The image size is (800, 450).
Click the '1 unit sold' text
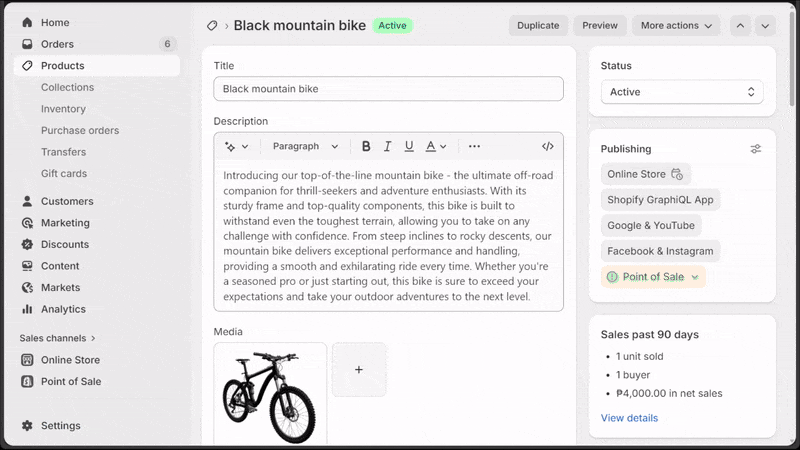pyautogui.click(x=639, y=357)
